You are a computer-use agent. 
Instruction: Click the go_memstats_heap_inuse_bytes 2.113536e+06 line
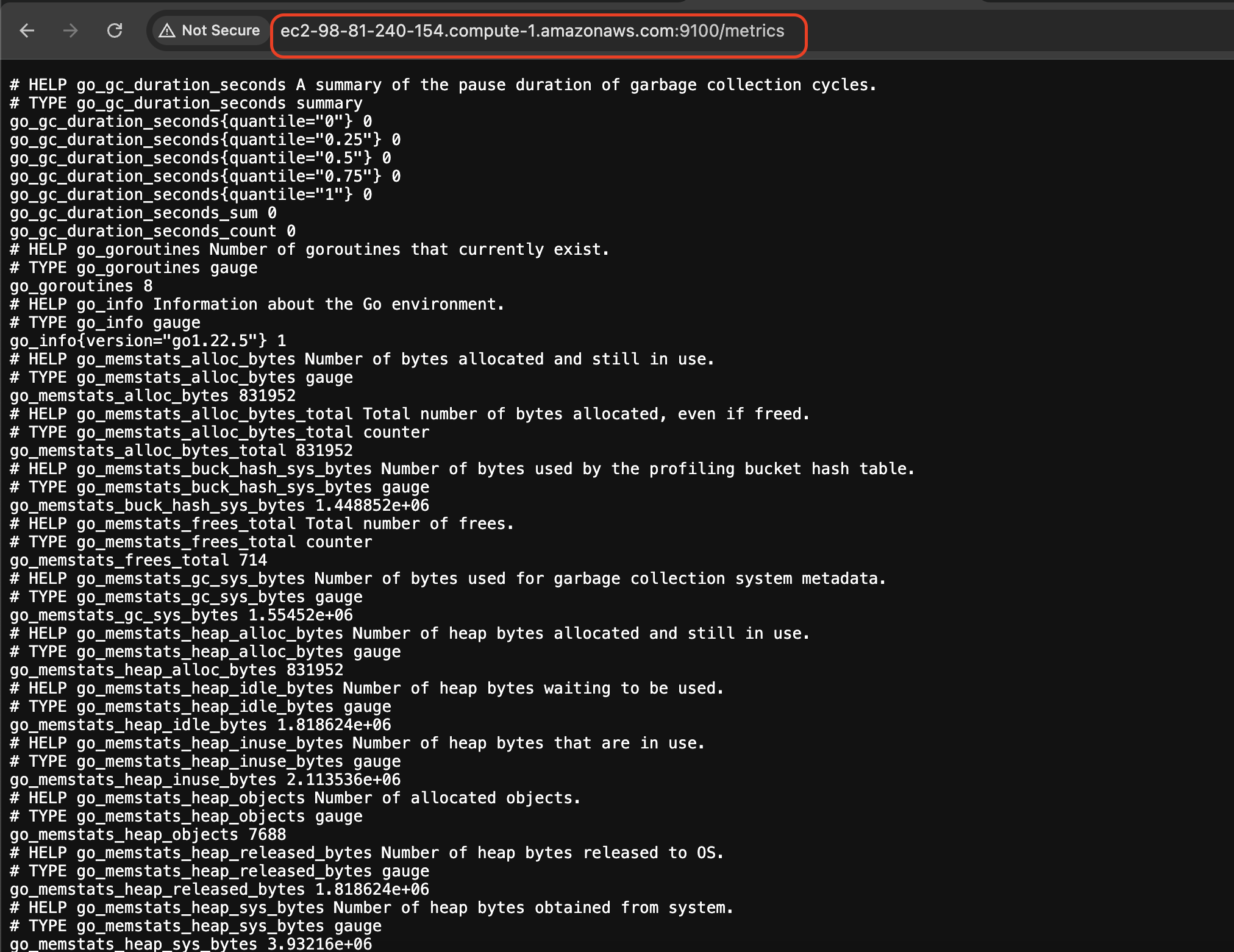pyautogui.click(x=205, y=780)
